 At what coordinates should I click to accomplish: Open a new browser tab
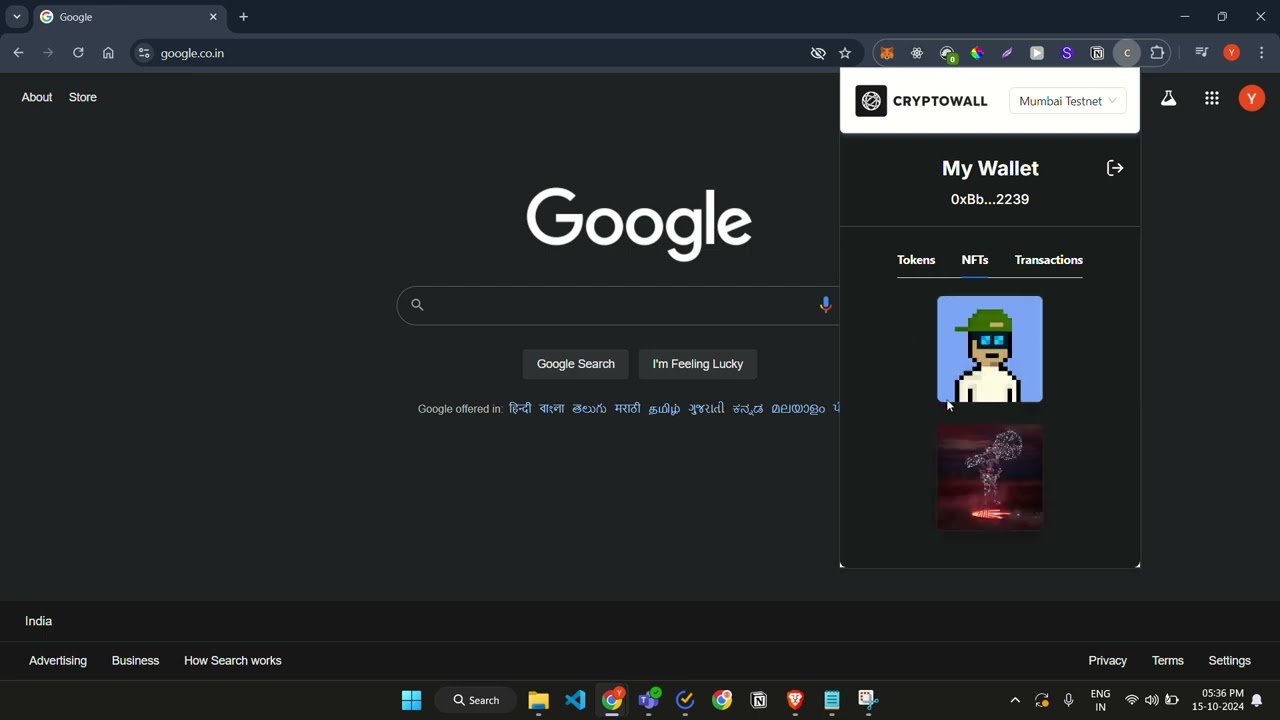coord(244,17)
